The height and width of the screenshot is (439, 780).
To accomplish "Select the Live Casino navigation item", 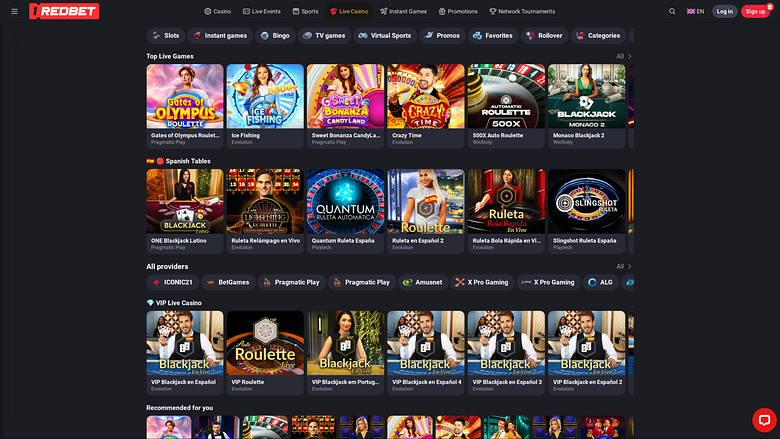I will [x=349, y=11].
